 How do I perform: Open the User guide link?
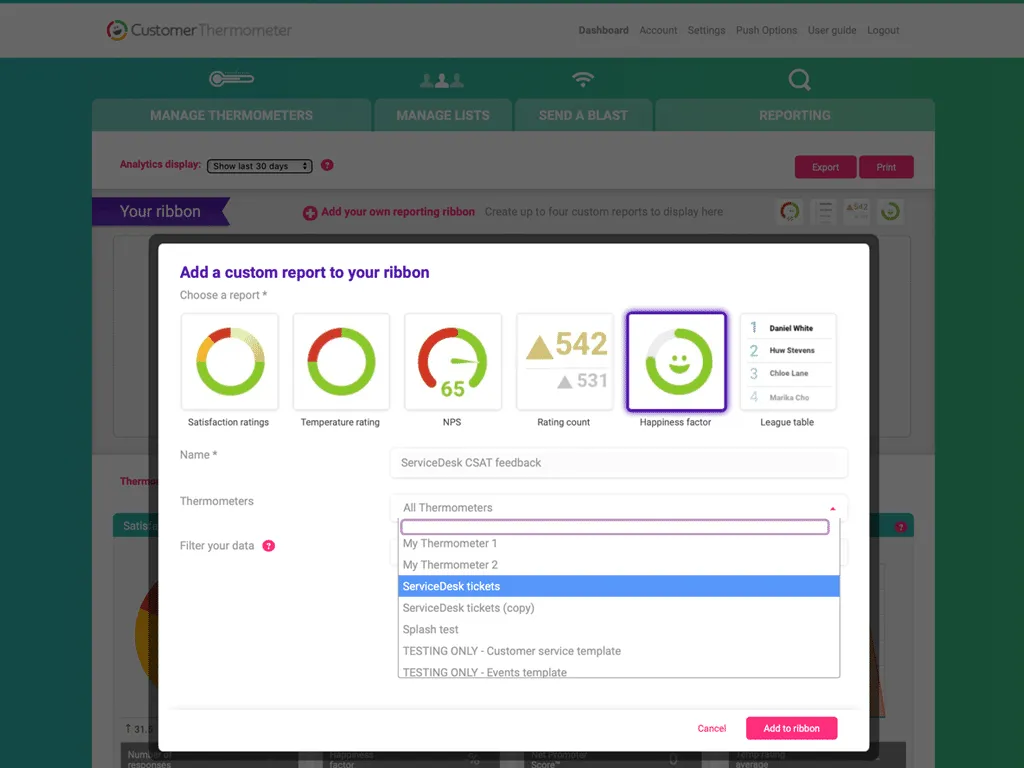coord(832,30)
